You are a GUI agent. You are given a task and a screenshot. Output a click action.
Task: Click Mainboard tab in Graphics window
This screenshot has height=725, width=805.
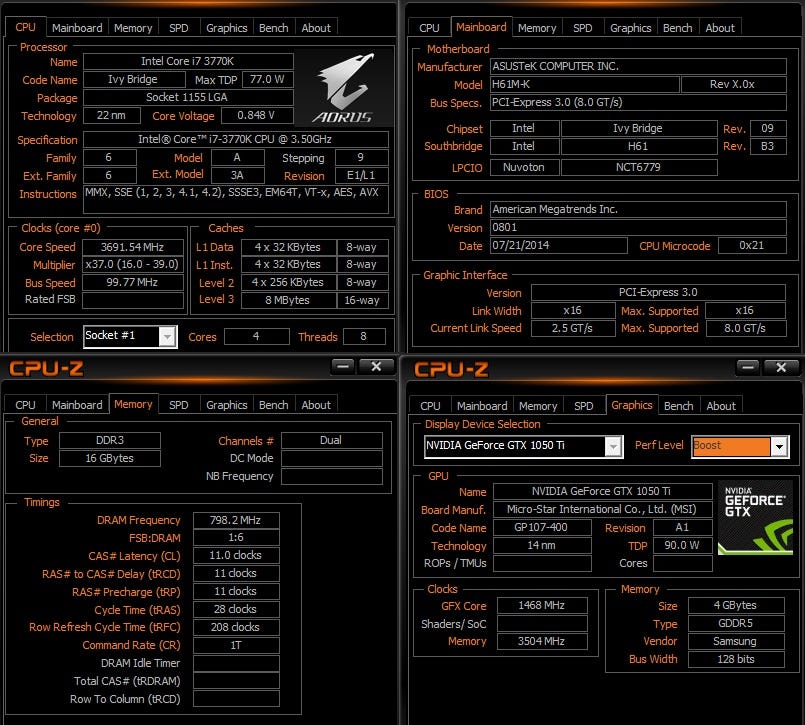pos(482,406)
